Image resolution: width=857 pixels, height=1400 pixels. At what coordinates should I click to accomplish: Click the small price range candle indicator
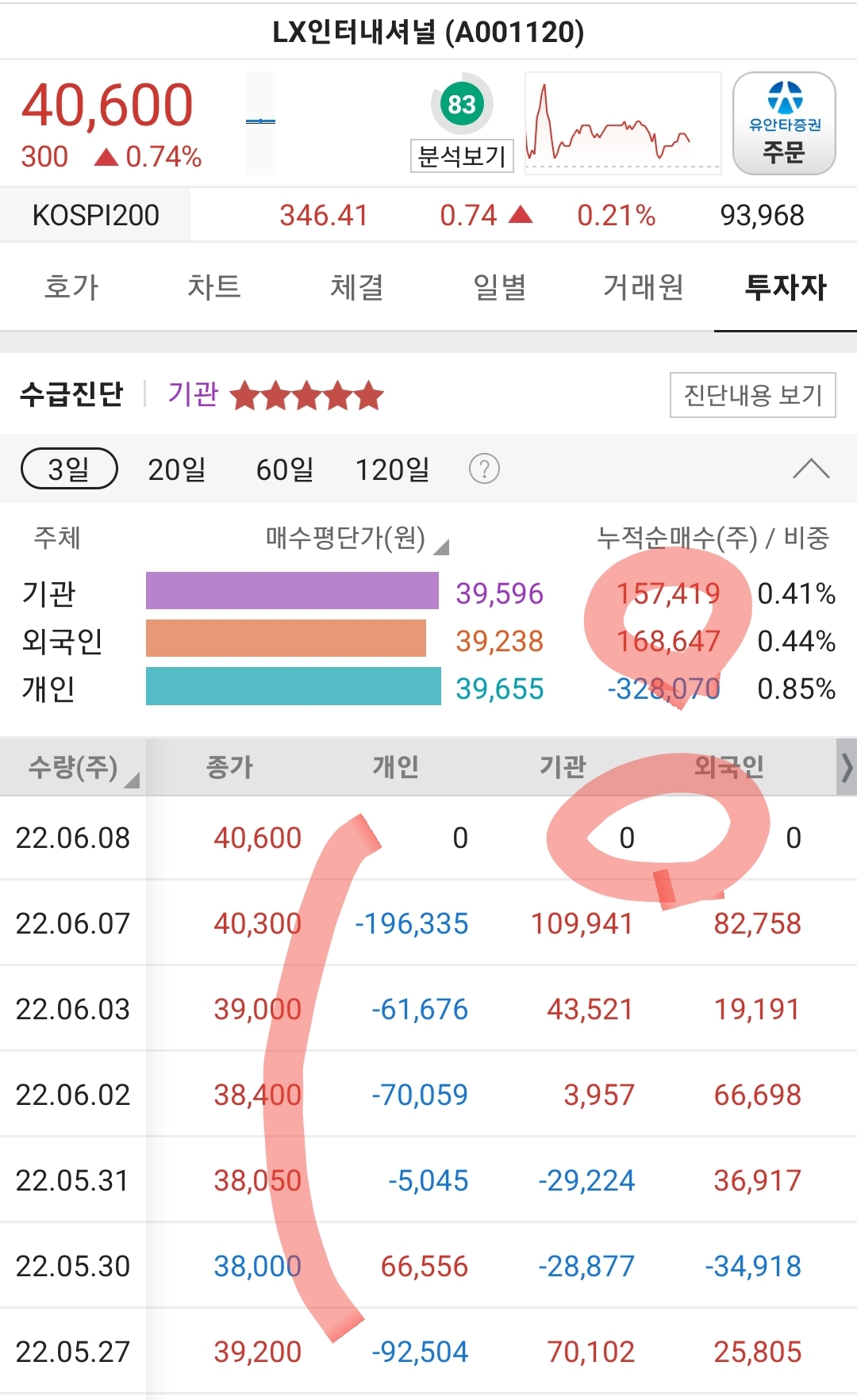click(260, 123)
